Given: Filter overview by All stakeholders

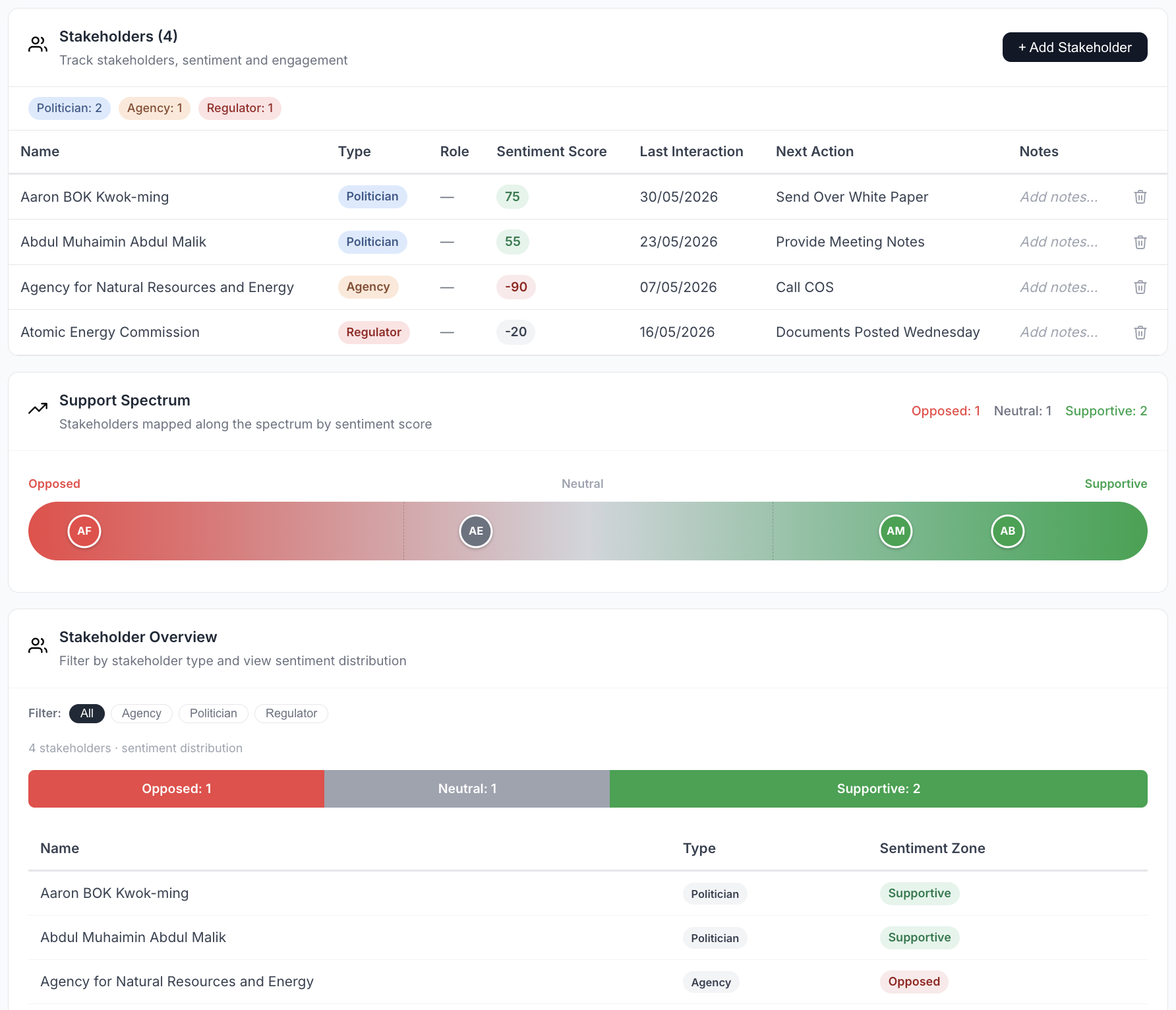Looking at the screenshot, I should (x=87, y=713).
